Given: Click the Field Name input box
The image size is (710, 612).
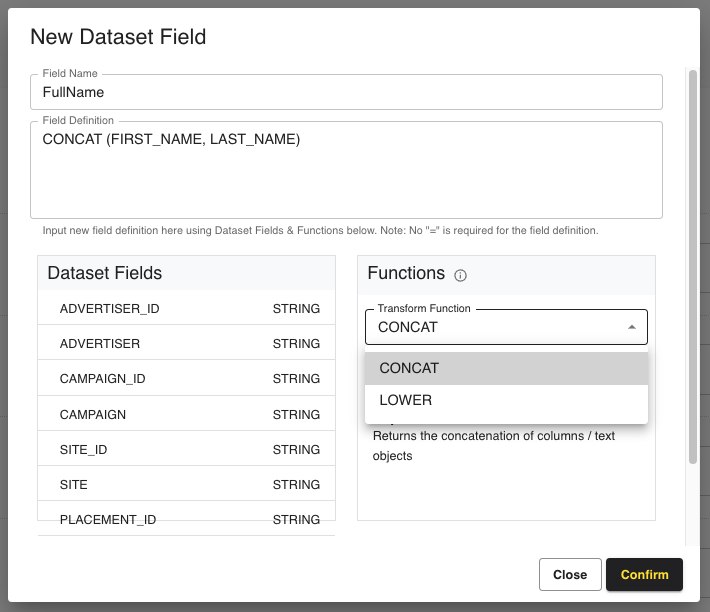Looking at the screenshot, I should pyautogui.click(x=346, y=92).
